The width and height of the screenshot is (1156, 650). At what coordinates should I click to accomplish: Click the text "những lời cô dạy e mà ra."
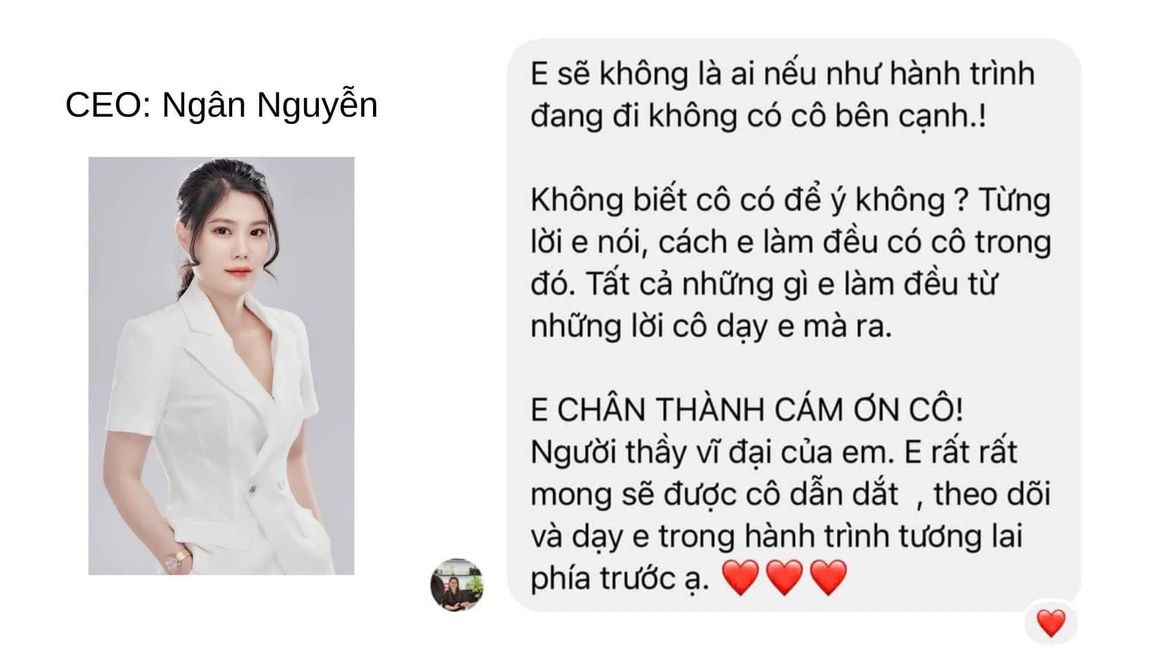(711, 326)
